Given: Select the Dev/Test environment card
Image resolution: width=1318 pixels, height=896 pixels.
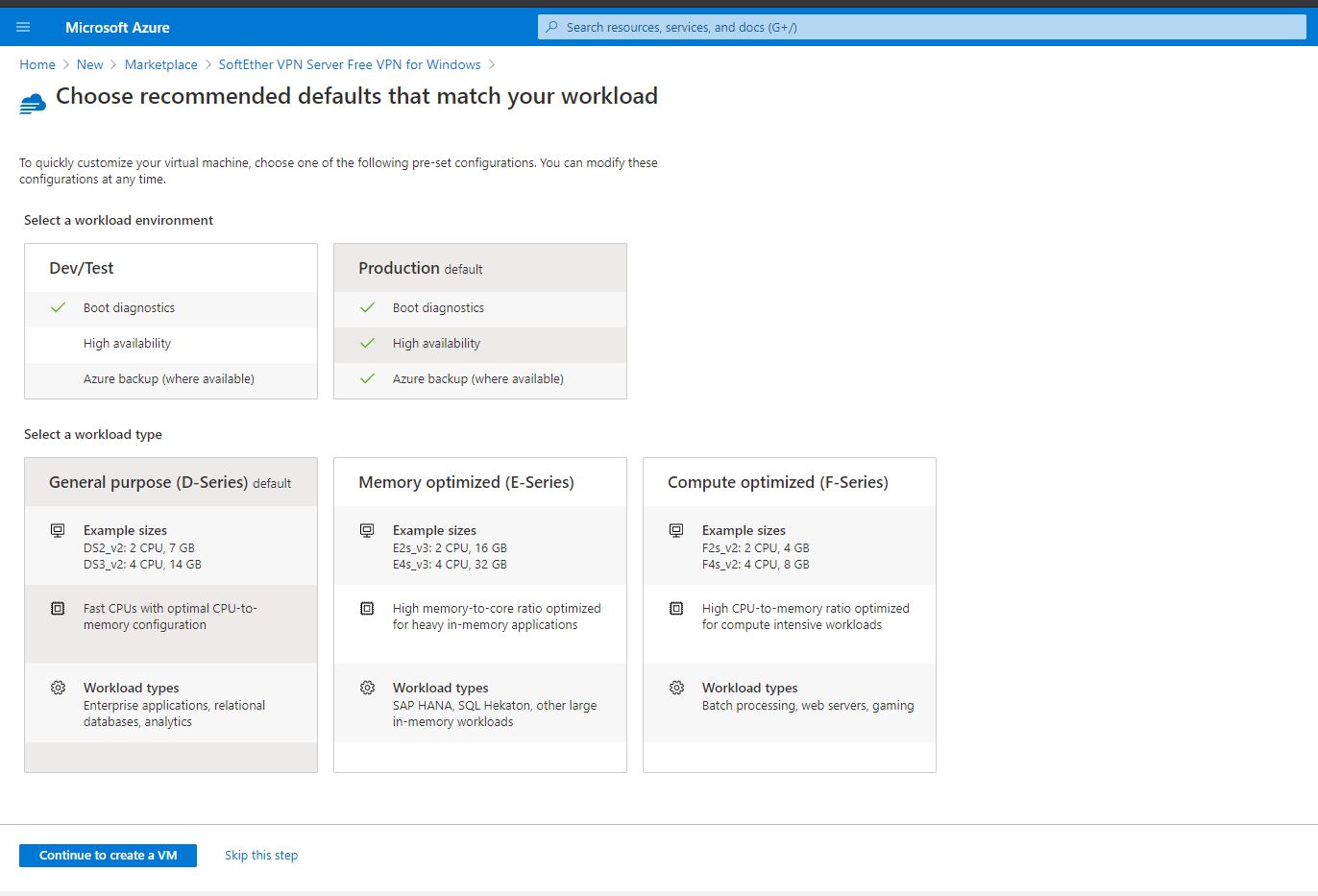Looking at the screenshot, I should [171, 321].
